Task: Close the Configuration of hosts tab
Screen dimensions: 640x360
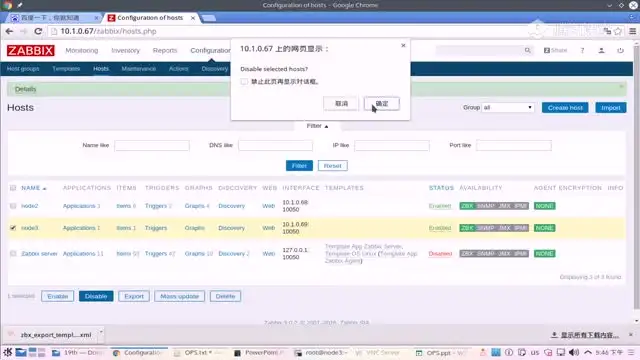Action: pos(193,18)
